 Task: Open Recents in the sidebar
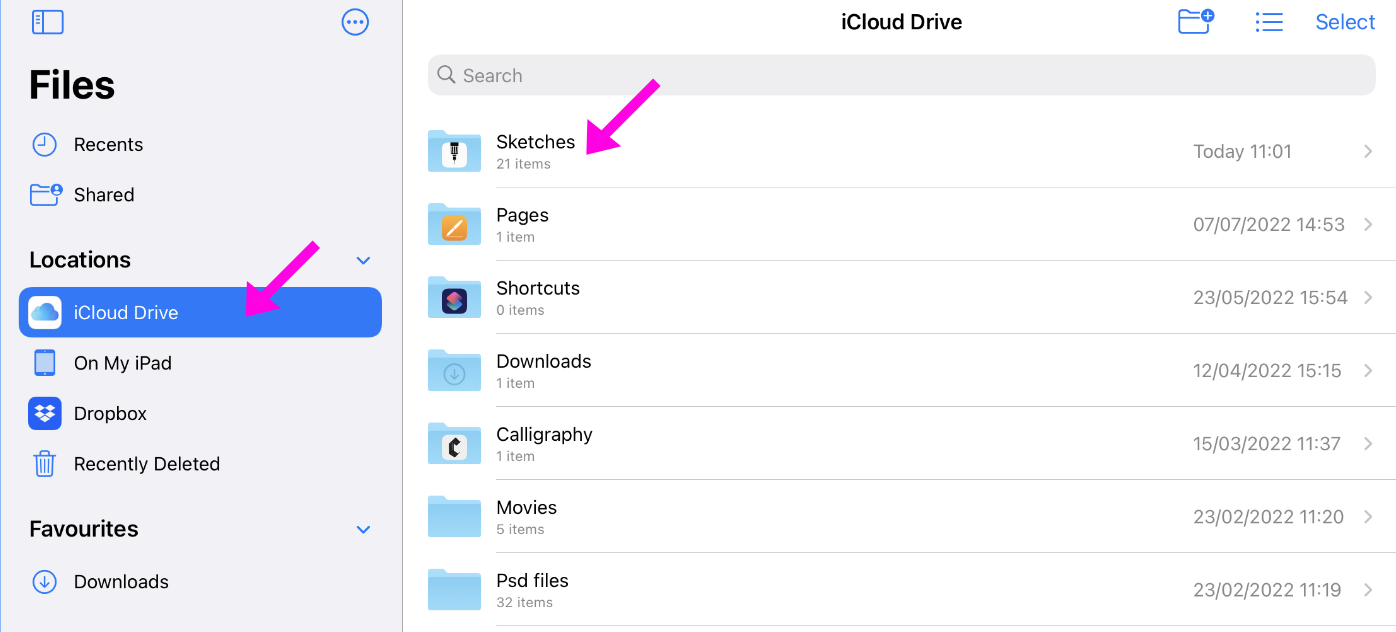[x=200, y=144]
